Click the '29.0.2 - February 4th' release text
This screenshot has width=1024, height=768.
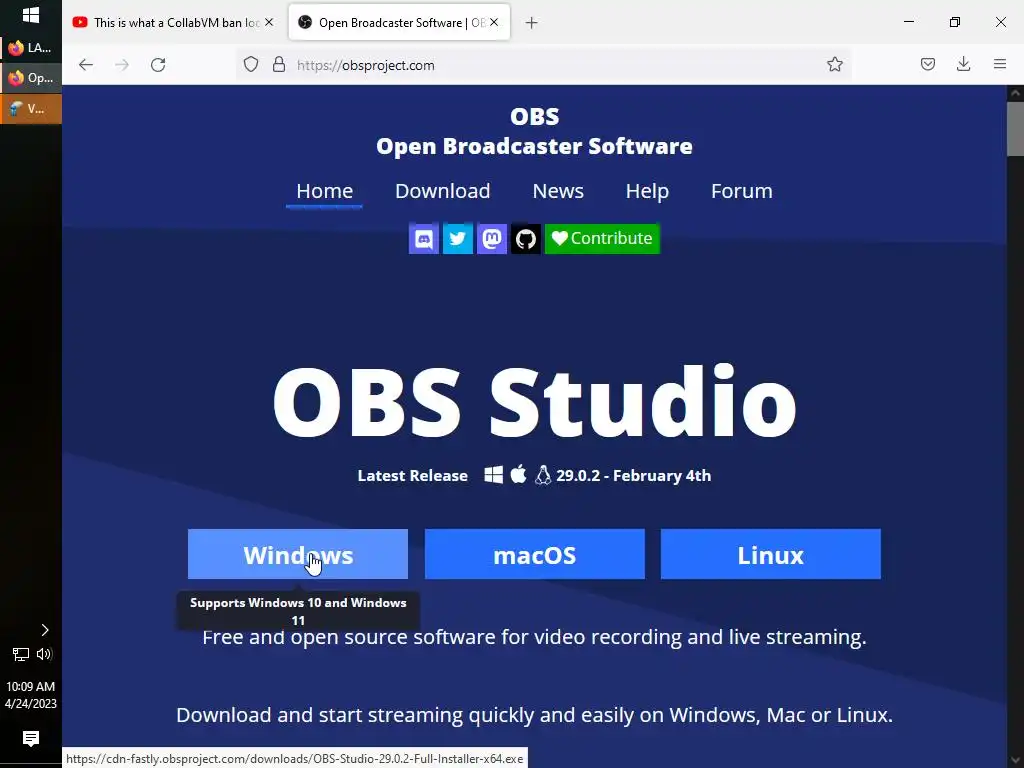pos(633,475)
